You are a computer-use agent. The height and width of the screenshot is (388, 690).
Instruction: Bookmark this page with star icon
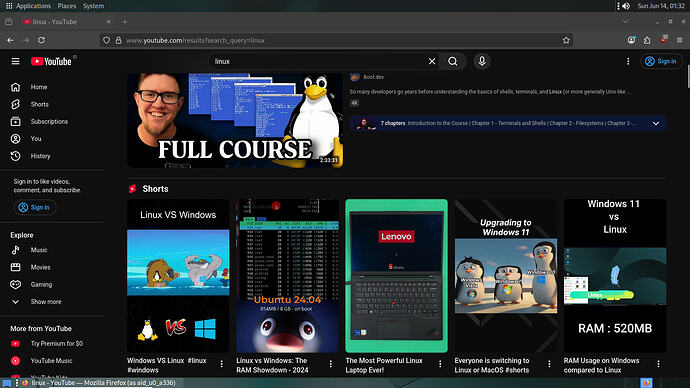(x=566, y=40)
